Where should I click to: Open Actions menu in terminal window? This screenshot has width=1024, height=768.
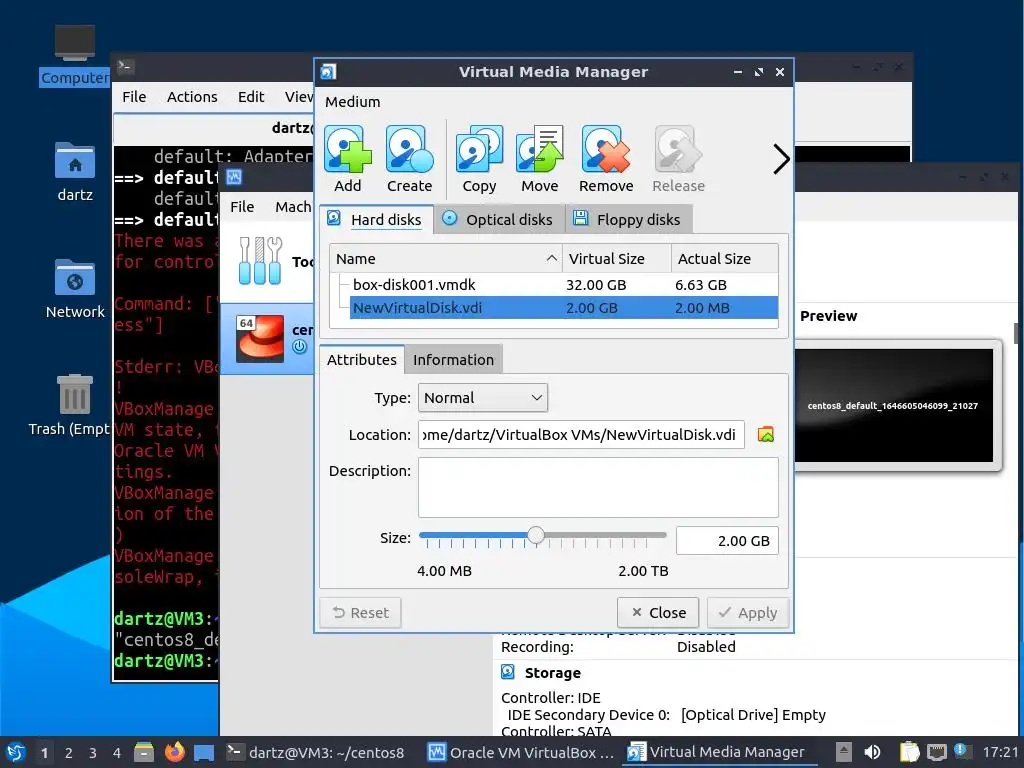[x=192, y=97]
